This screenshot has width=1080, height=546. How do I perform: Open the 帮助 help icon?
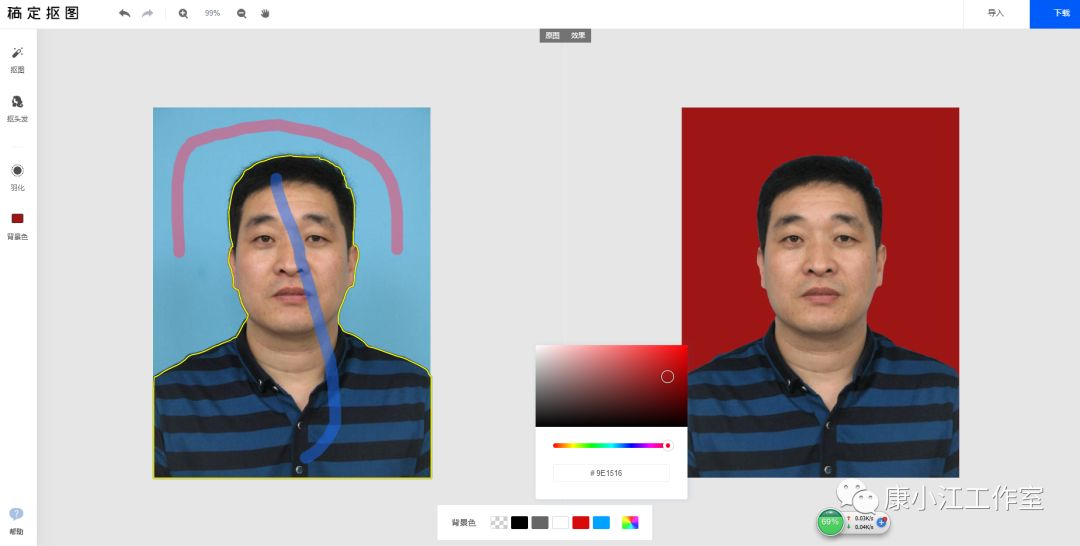tap(16, 518)
